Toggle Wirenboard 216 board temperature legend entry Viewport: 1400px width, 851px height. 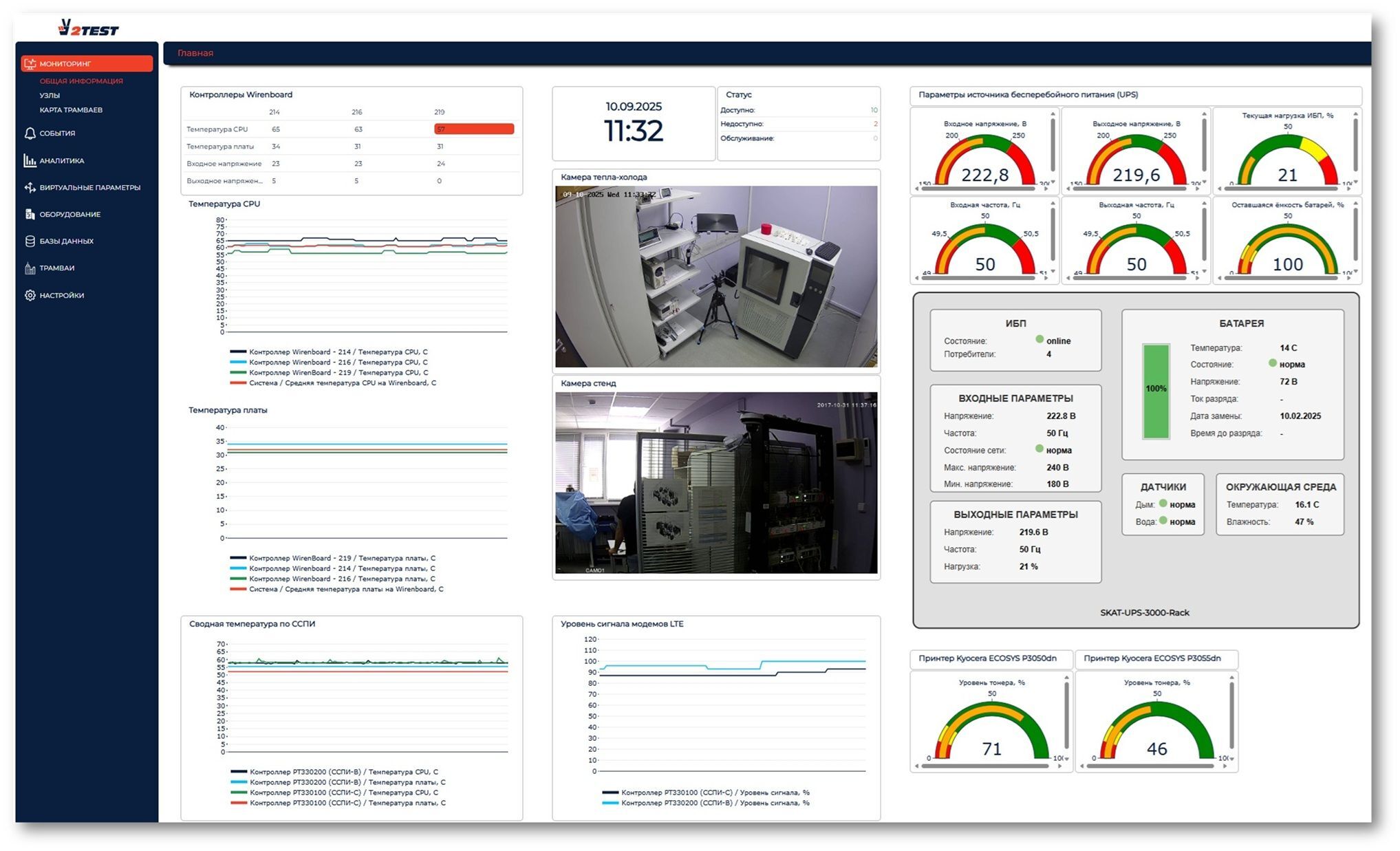coord(341,579)
